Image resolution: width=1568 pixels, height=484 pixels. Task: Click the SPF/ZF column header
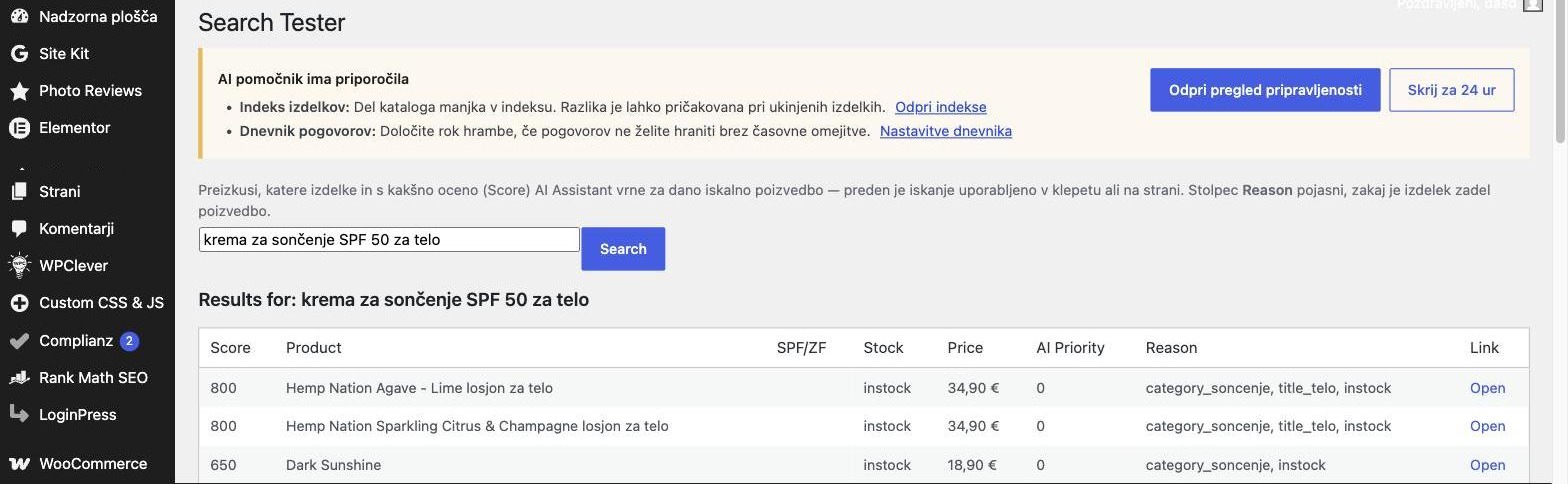tap(802, 348)
